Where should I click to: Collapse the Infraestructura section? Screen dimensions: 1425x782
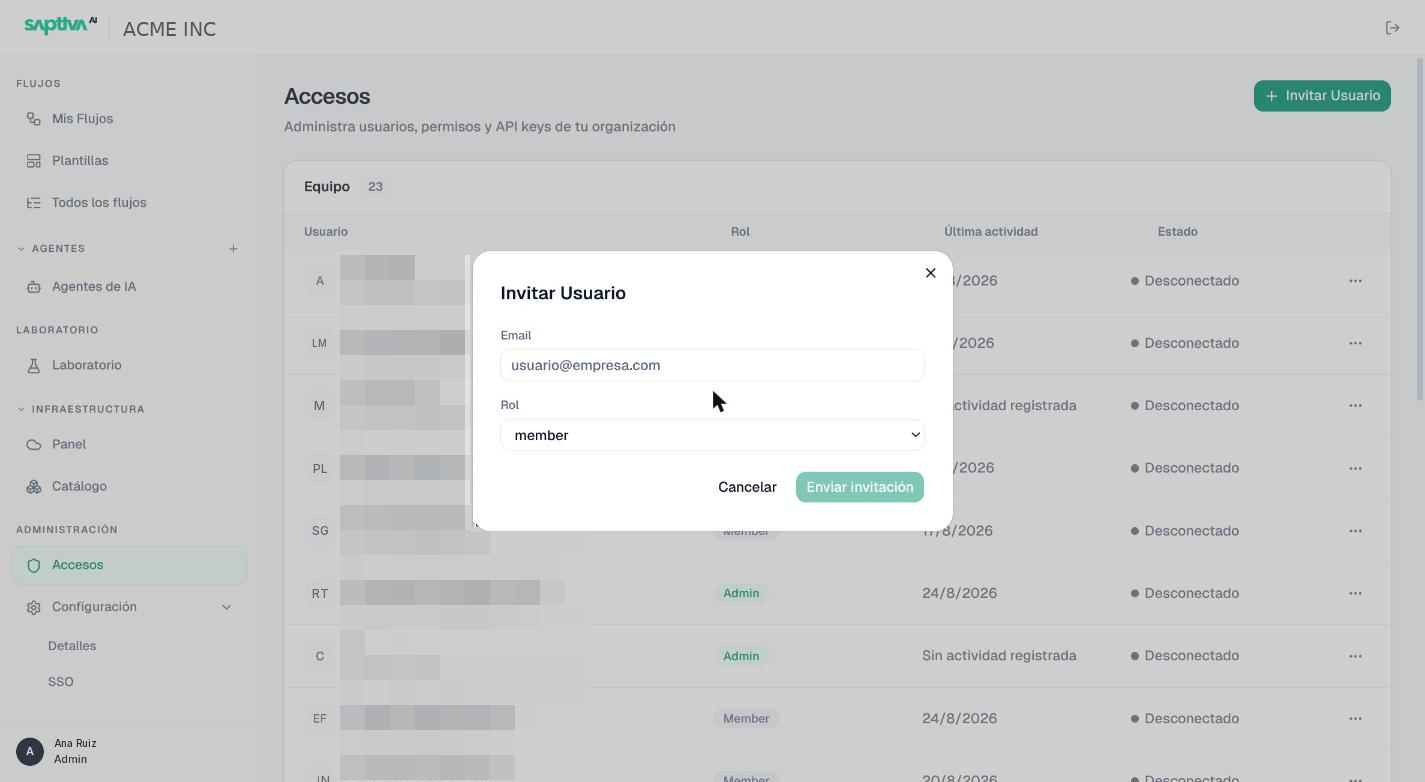21,409
